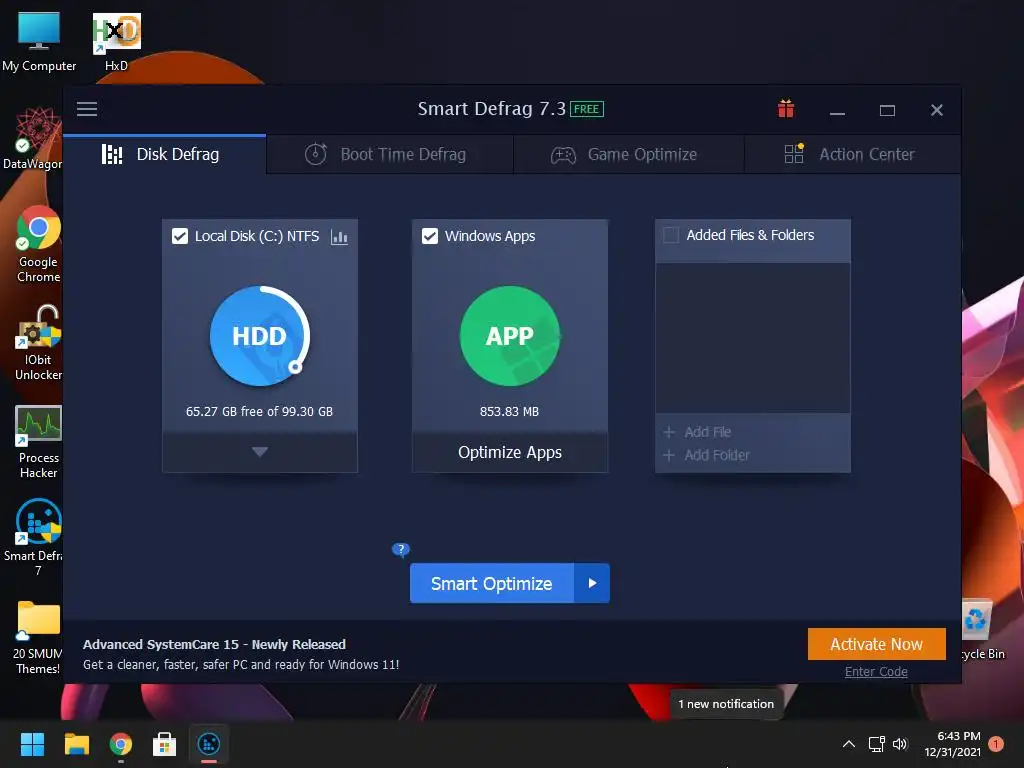Open the HxD desktop shortcut
Viewport: 1024px width, 768px height.
tap(116, 41)
